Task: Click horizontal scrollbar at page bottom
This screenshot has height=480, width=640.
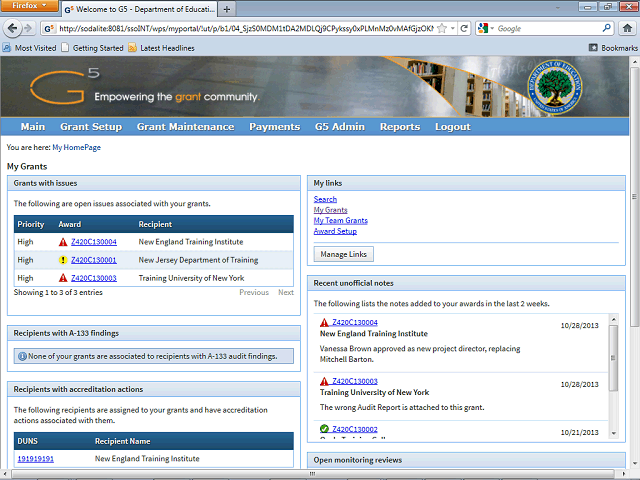Action: click(312, 473)
